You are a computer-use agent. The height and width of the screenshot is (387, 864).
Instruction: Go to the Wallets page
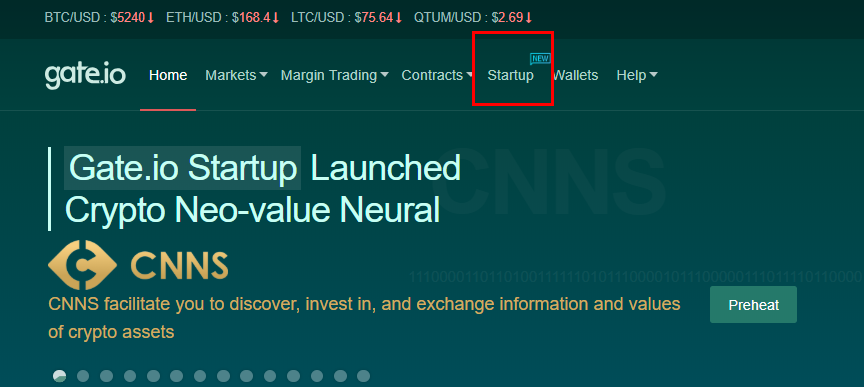[575, 75]
